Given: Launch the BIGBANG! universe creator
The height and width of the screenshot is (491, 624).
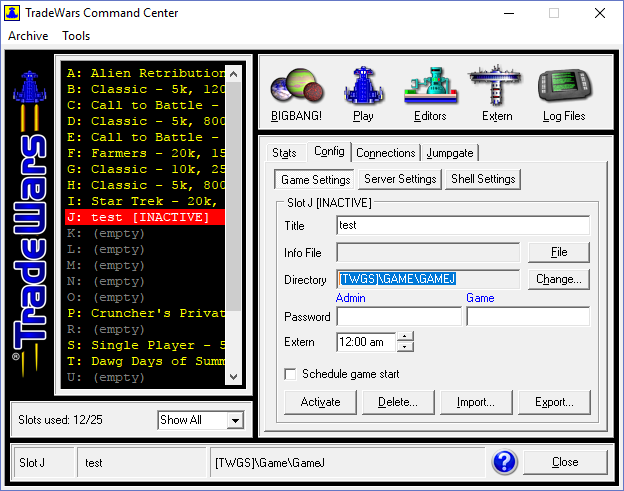Looking at the screenshot, I should click(x=296, y=95).
